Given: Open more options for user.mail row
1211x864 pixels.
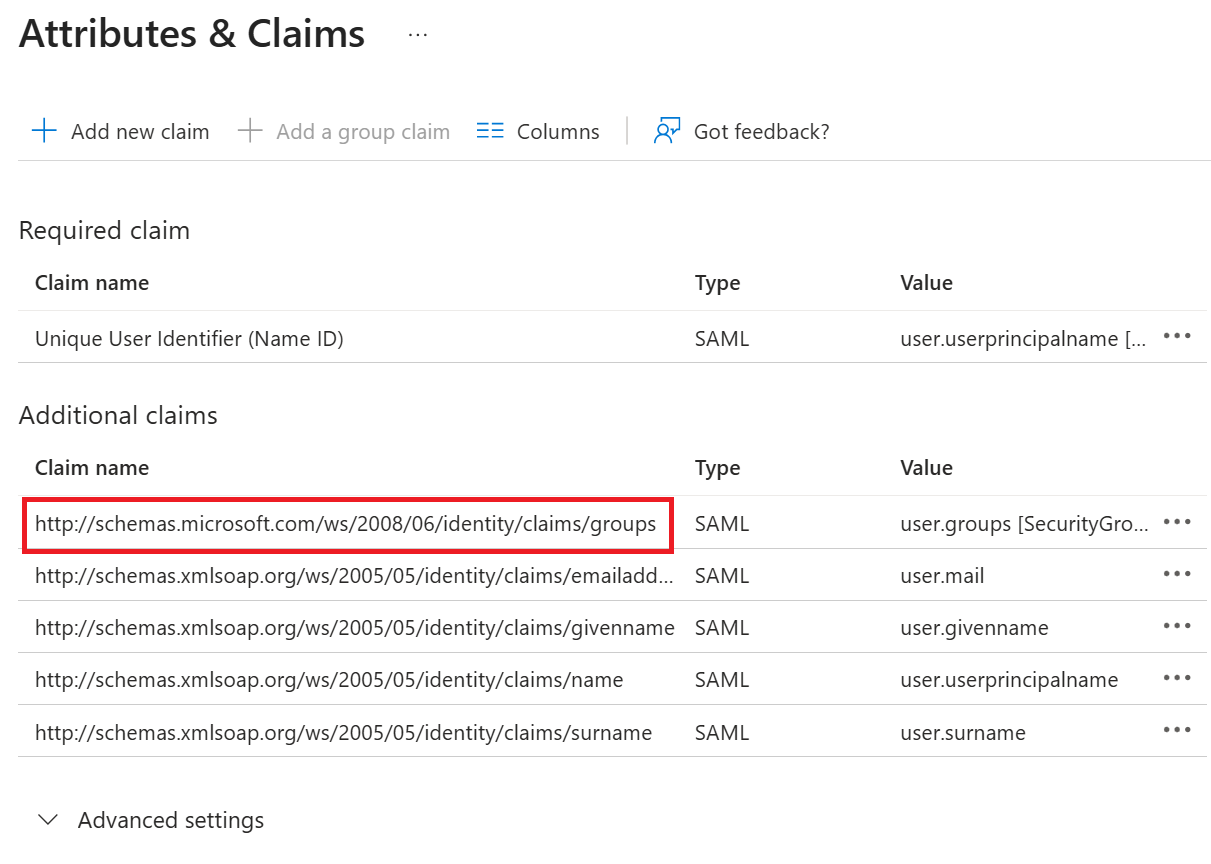Looking at the screenshot, I should click(x=1177, y=574).
